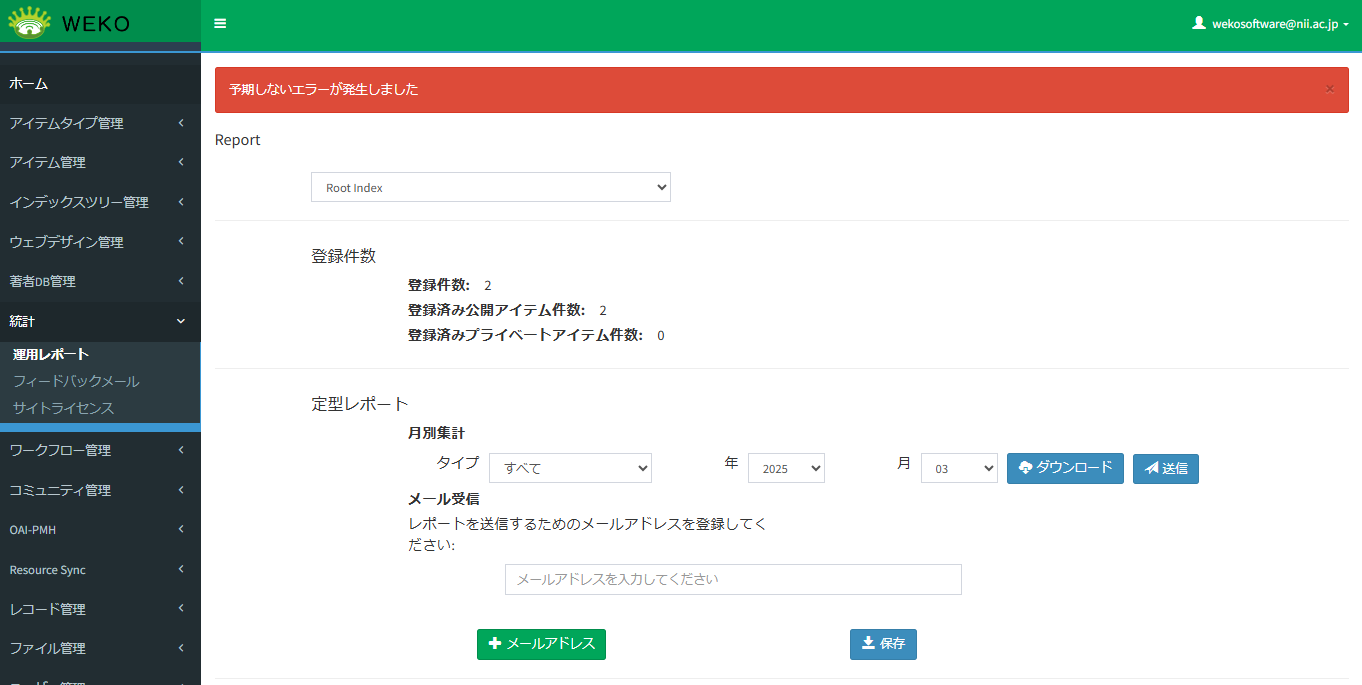Toggle the hamburger sidebar menu icon

point(220,24)
